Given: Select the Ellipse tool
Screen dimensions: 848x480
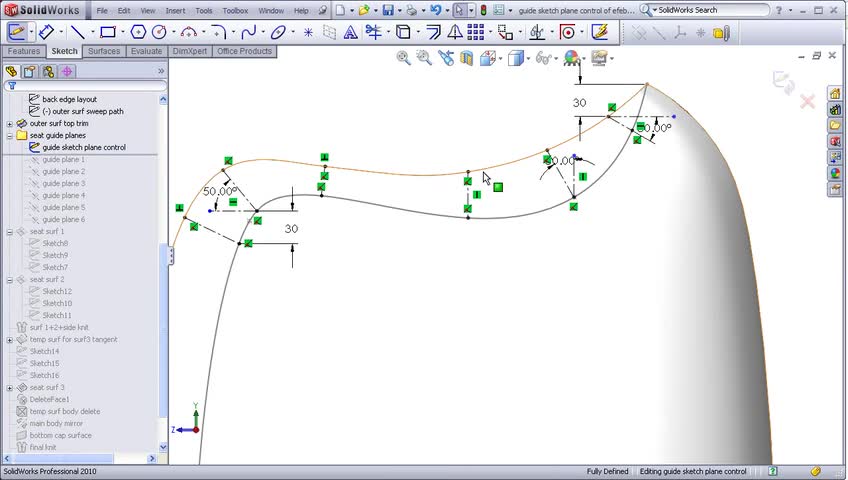Looking at the screenshot, I should pos(278,32).
